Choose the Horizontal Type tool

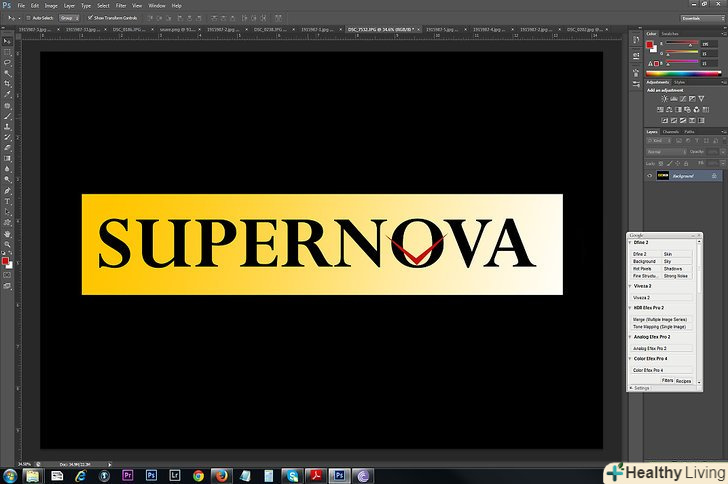8,201
